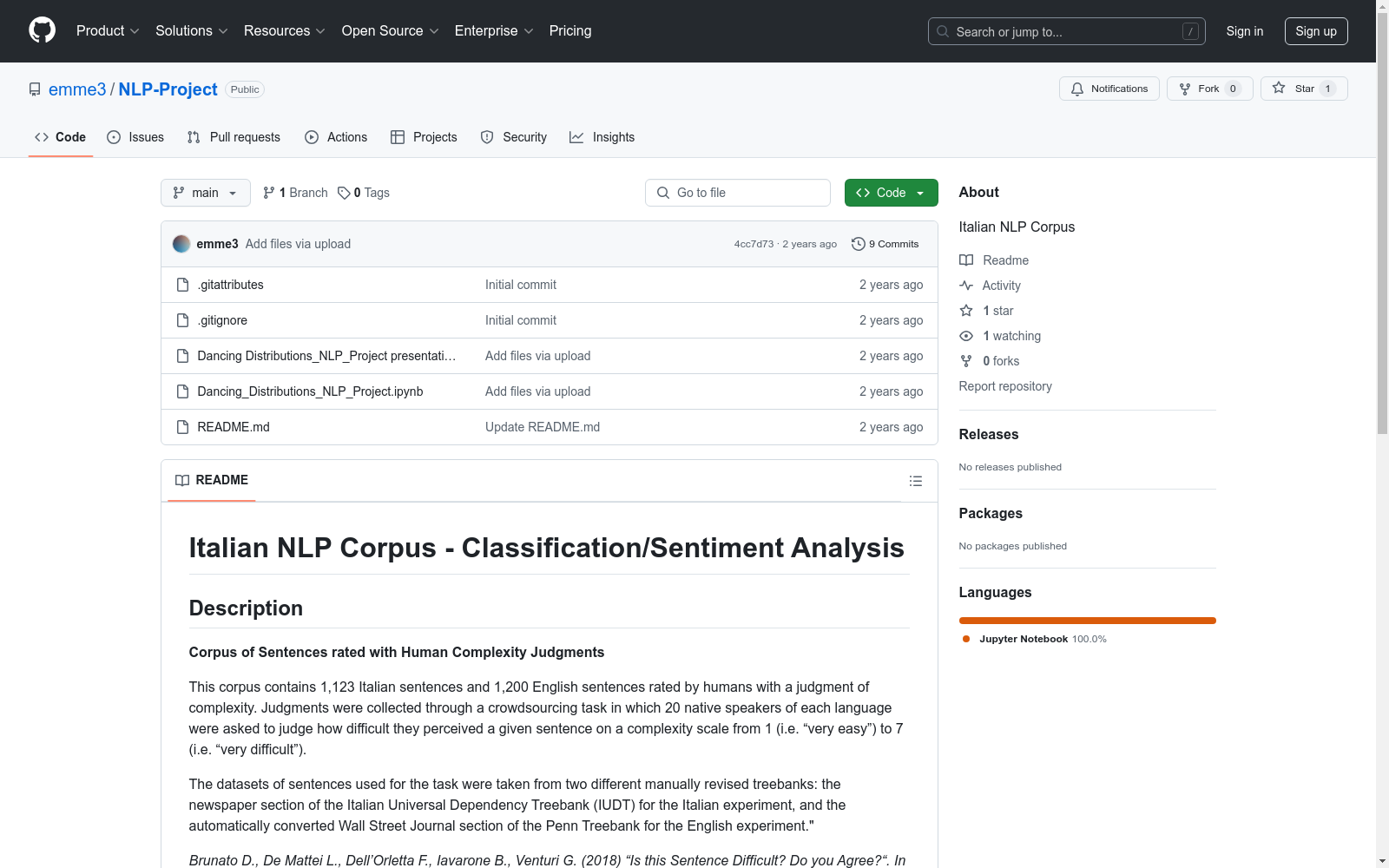Click the Sign up button
This screenshot has width=1389, height=868.
(x=1316, y=31)
